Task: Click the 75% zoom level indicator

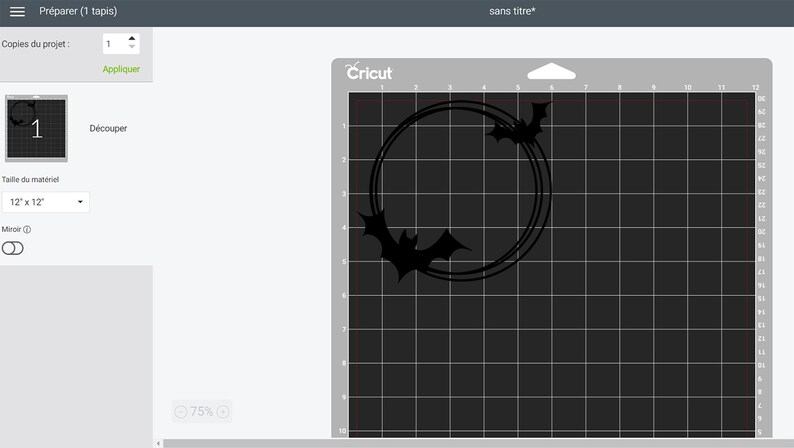Action: (x=202, y=412)
